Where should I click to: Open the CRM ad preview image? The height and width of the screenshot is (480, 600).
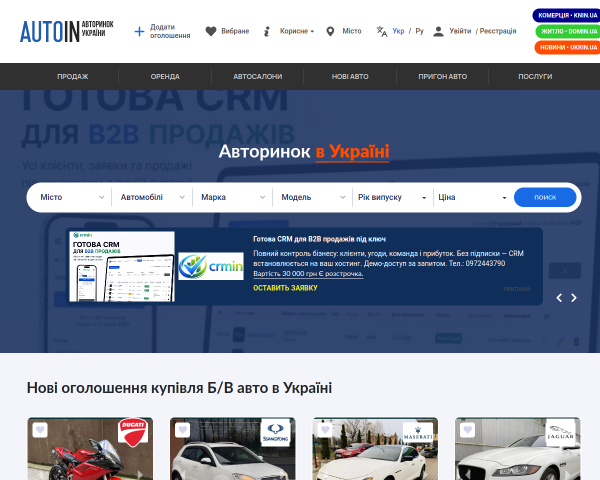122,266
